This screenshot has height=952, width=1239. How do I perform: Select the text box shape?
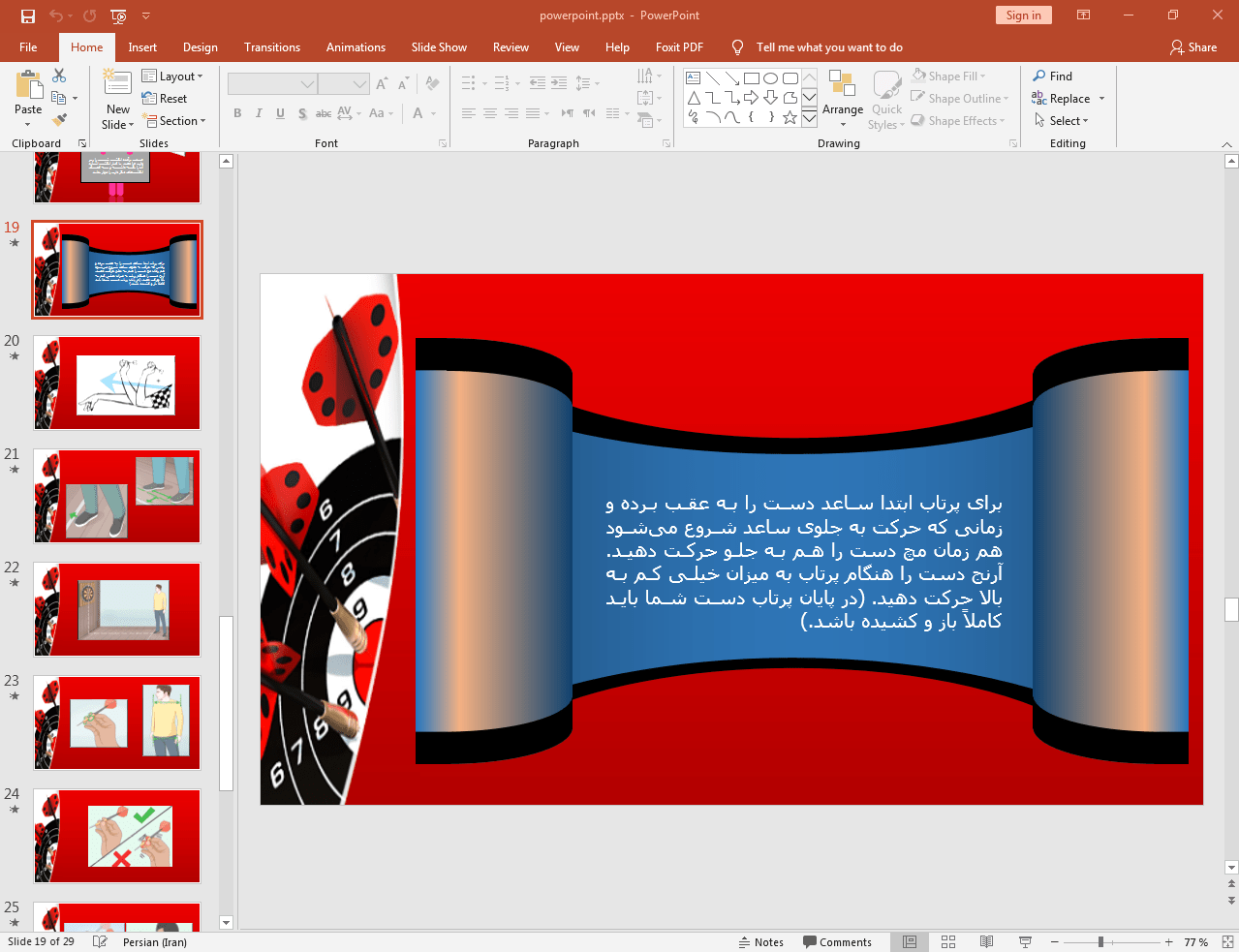coord(693,78)
